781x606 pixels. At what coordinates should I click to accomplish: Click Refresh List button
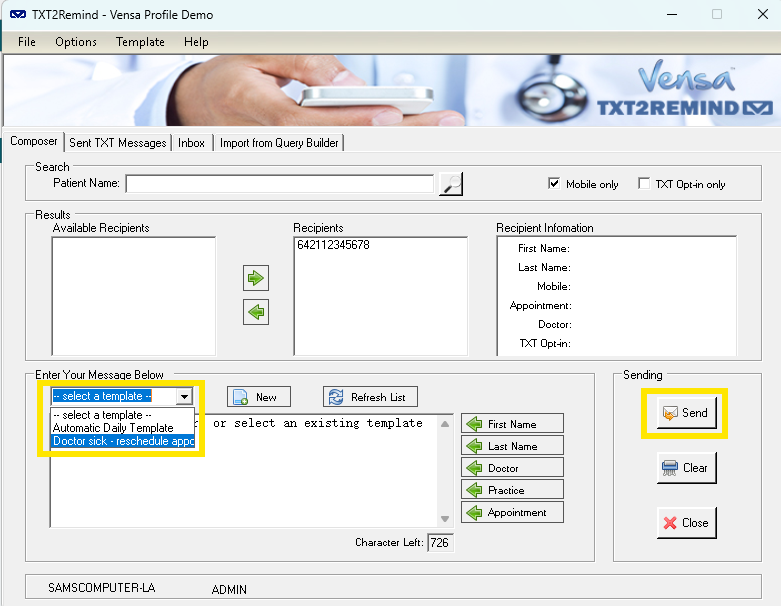(x=370, y=397)
